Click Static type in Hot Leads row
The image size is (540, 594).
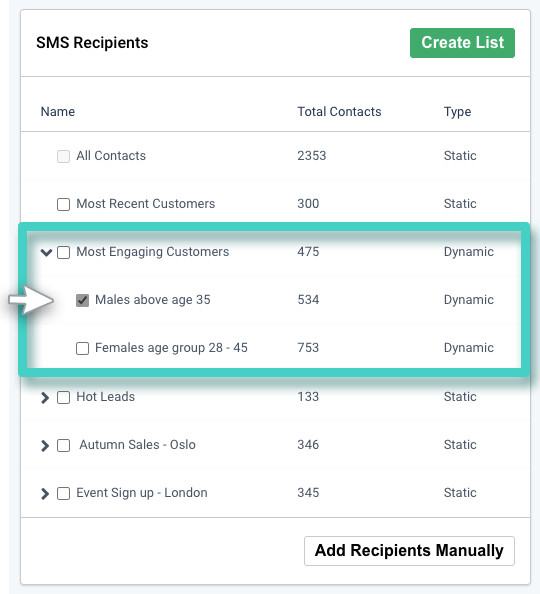[460, 397]
